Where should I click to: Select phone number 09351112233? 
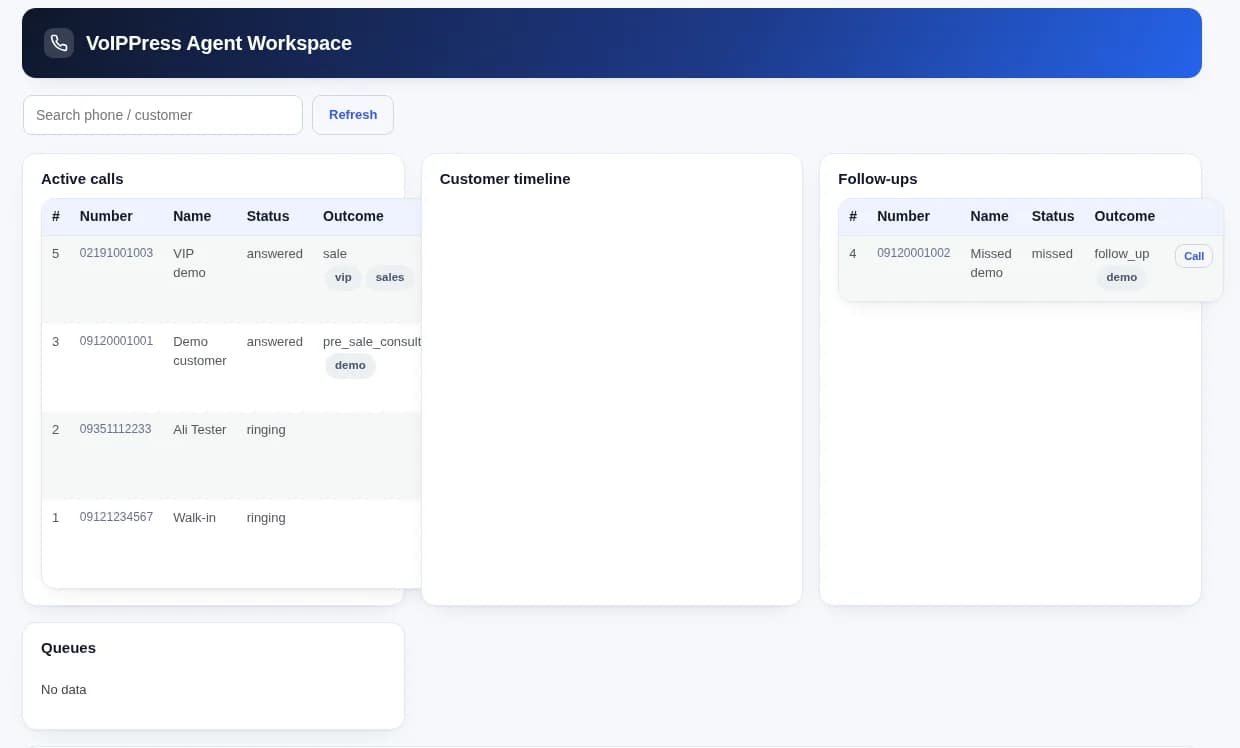coord(115,429)
